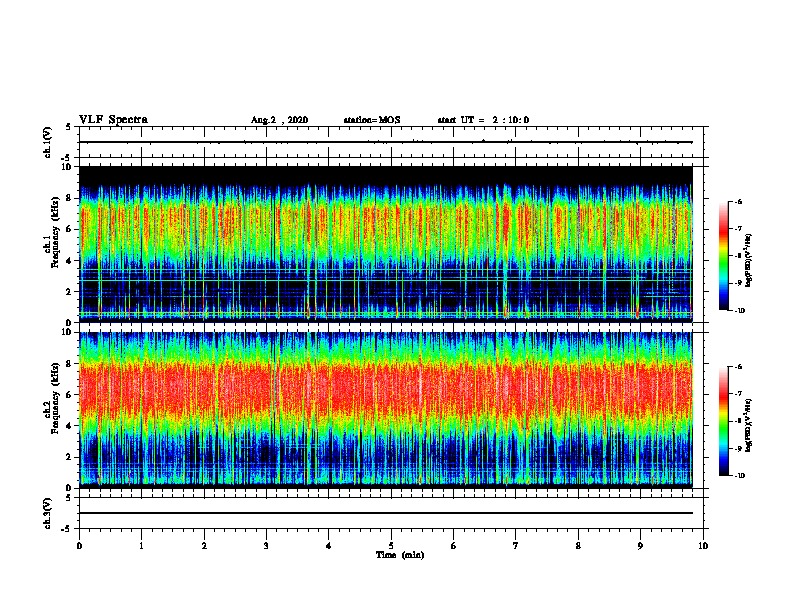Viewport: 792px width, 612px height.
Task: Click the ch.1 spectrogram color bar
Action: click(724, 256)
